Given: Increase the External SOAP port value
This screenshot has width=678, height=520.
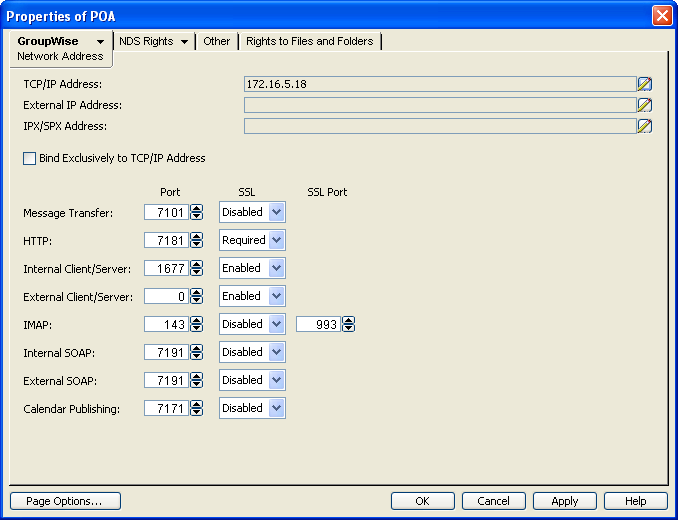Looking at the screenshot, I should point(197,376).
